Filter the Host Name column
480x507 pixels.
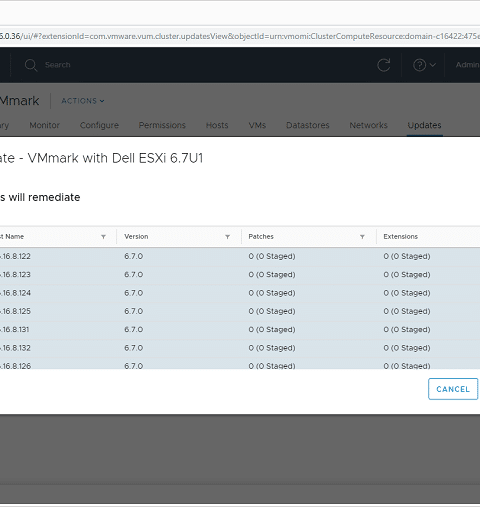(103, 237)
